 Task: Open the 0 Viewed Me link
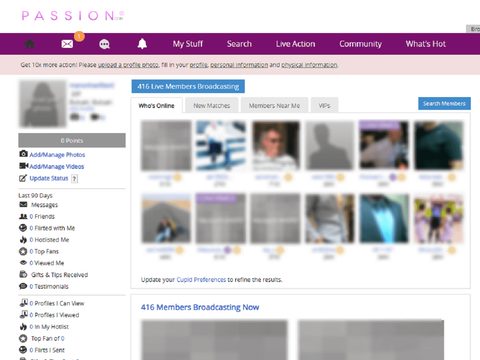(x=47, y=263)
